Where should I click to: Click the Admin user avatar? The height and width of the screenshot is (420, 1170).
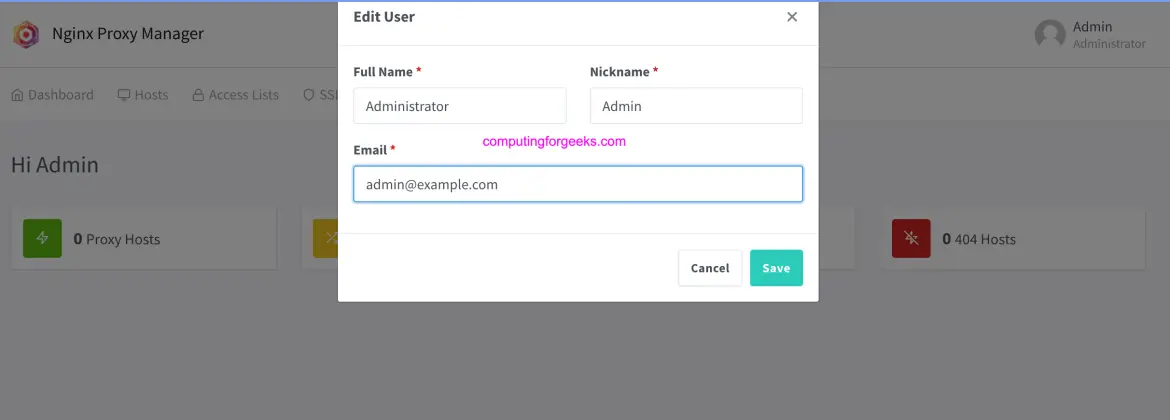(x=1050, y=35)
